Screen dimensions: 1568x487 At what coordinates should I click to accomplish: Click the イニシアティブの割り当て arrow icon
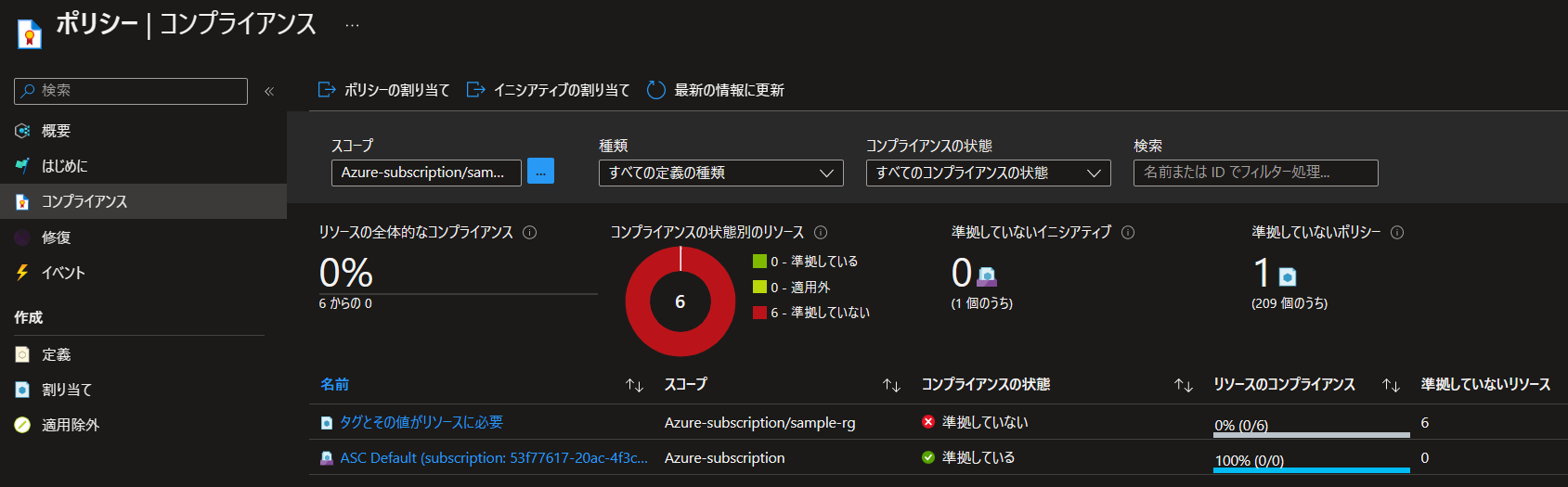pos(476,90)
